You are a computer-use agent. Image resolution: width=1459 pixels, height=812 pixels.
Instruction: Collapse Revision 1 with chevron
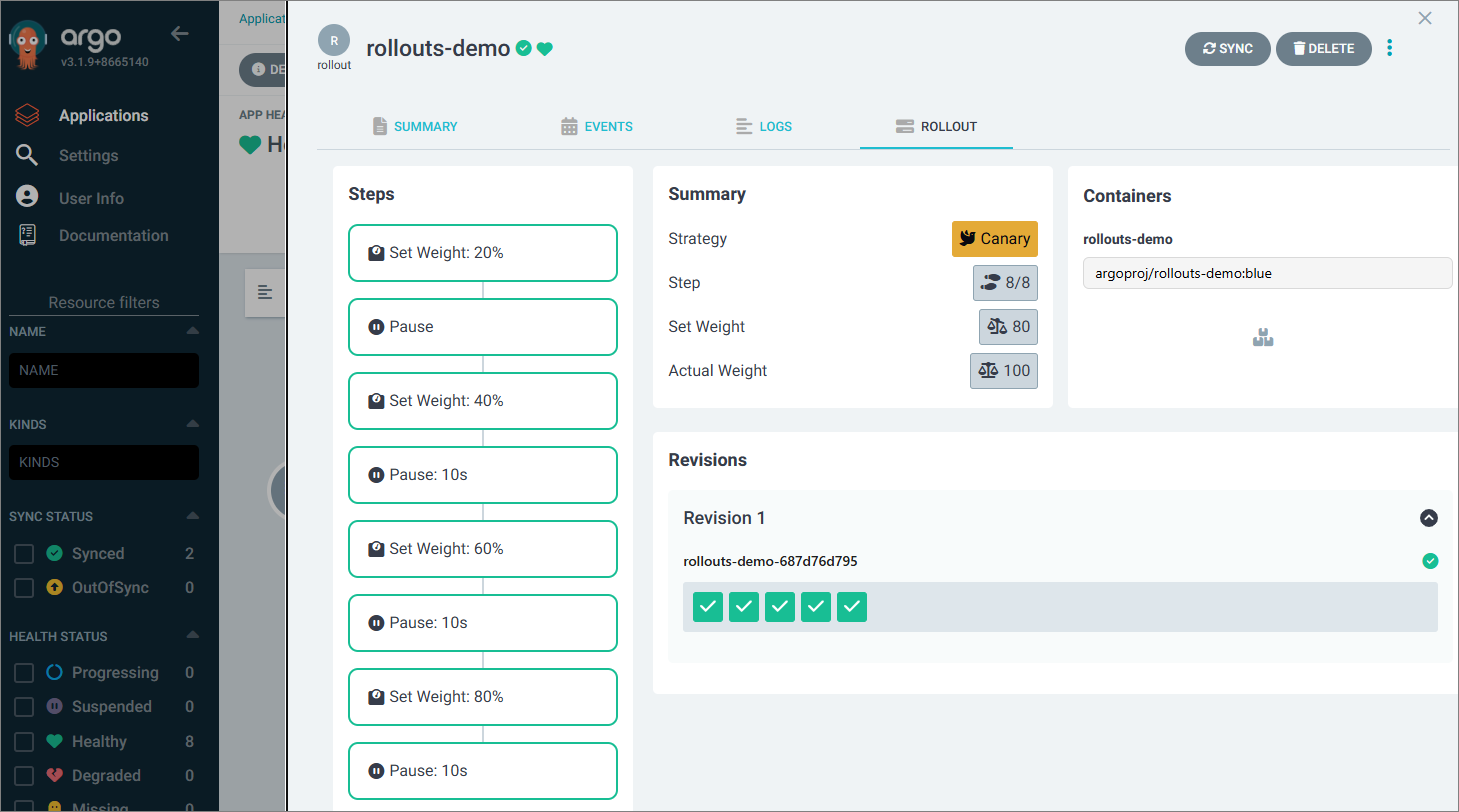point(1429,518)
